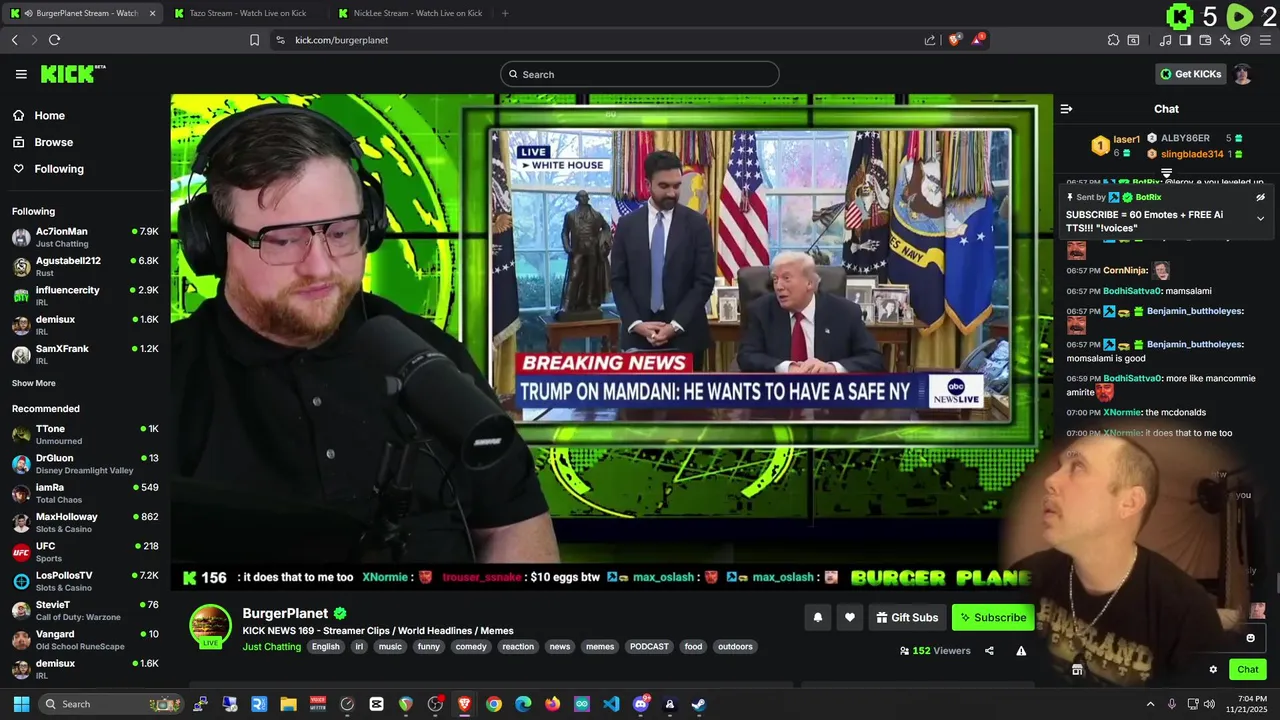Toggle the stream notification bell
The height and width of the screenshot is (720, 1280).
coord(817,618)
